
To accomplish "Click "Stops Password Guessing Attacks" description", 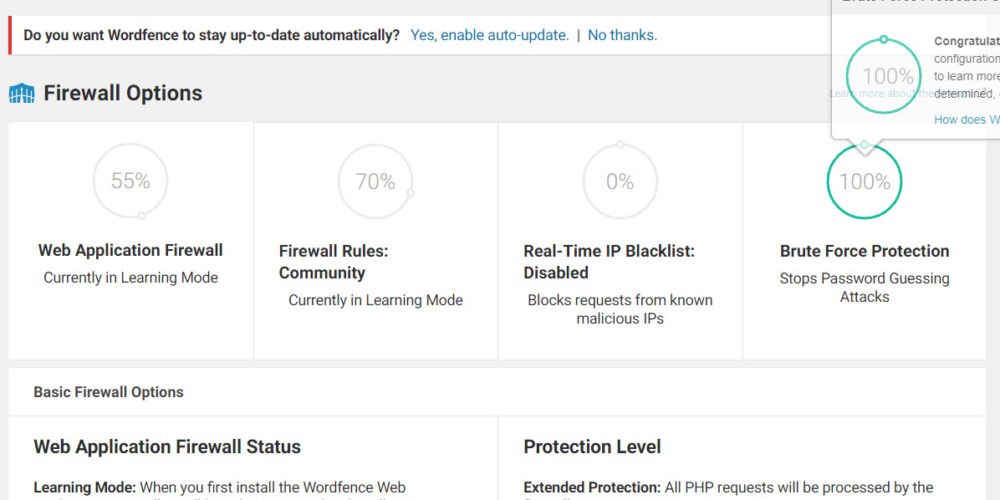I will tap(865, 287).
